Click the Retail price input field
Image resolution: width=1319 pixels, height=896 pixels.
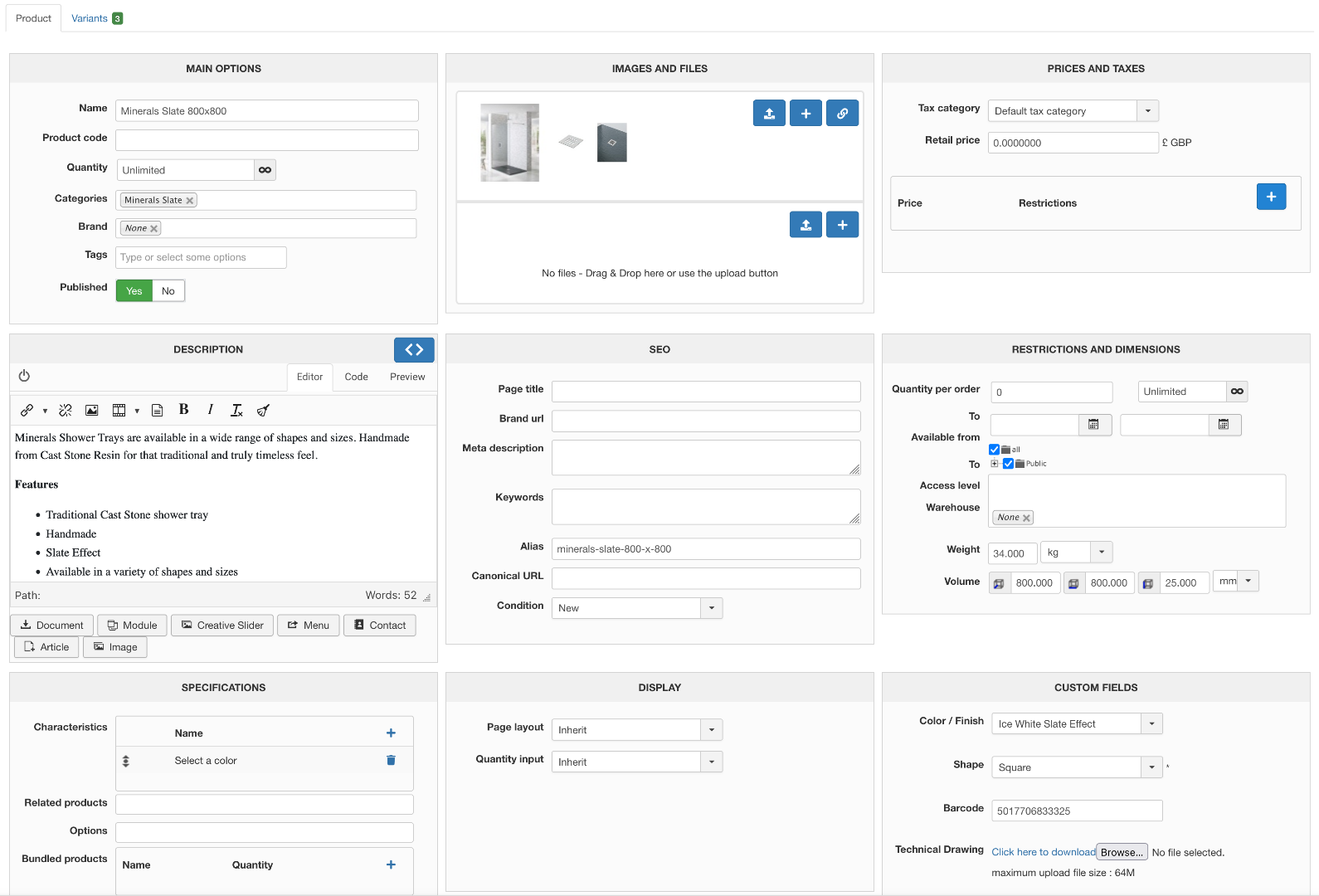coord(1072,143)
